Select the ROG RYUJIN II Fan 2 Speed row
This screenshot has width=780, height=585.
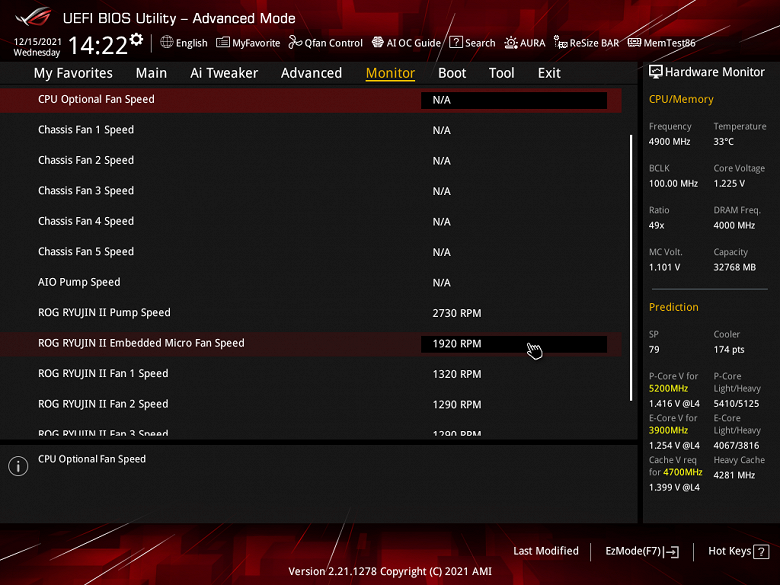click(311, 404)
